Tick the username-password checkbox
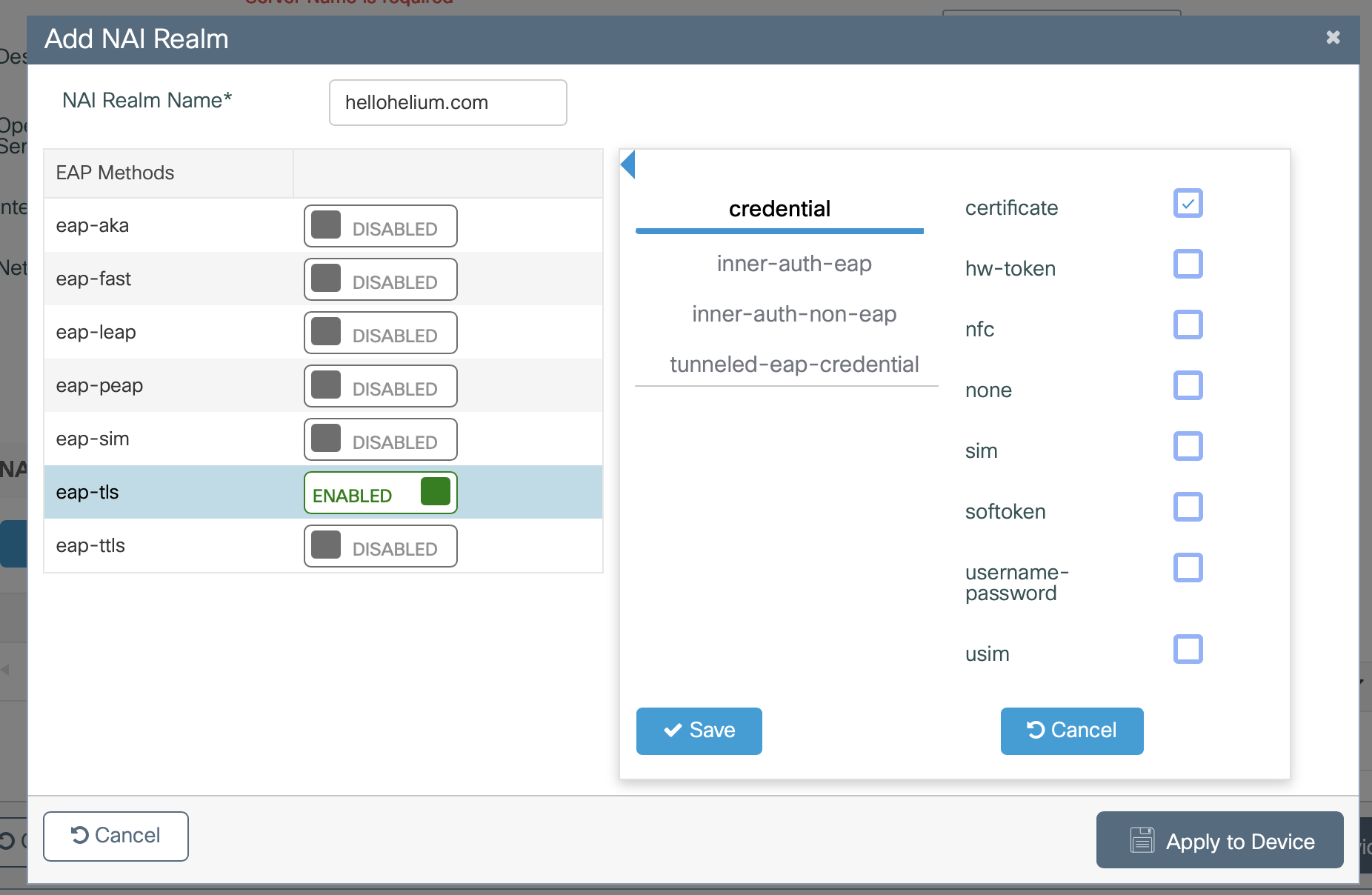This screenshot has width=1372, height=895. pos(1188,568)
